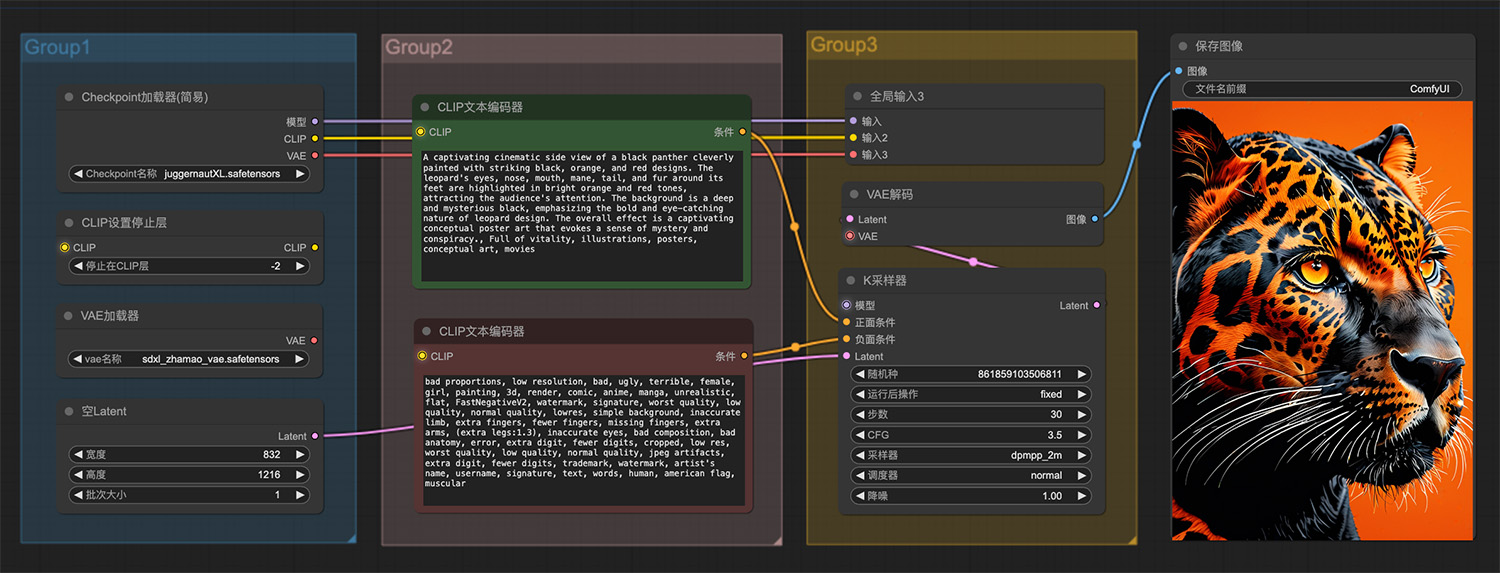The height and width of the screenshot is (573, 1500).
Task: Click the VAE output socket on Checkpoint加载器
Action: coord(315,156)
